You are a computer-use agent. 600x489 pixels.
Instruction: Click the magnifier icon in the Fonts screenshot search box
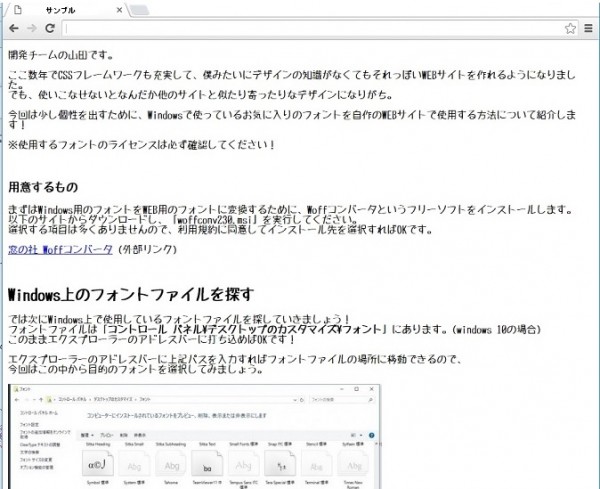click(370, 400)
